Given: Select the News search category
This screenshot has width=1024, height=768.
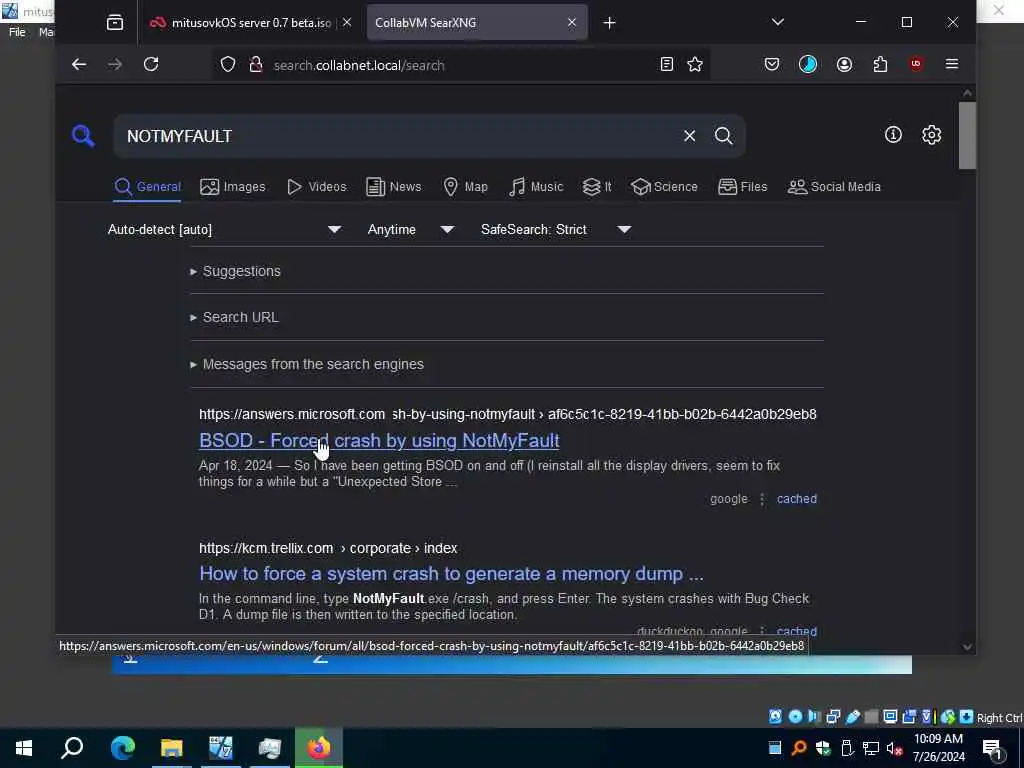Looking at the screenshot, I should click(x=394, y=187).
